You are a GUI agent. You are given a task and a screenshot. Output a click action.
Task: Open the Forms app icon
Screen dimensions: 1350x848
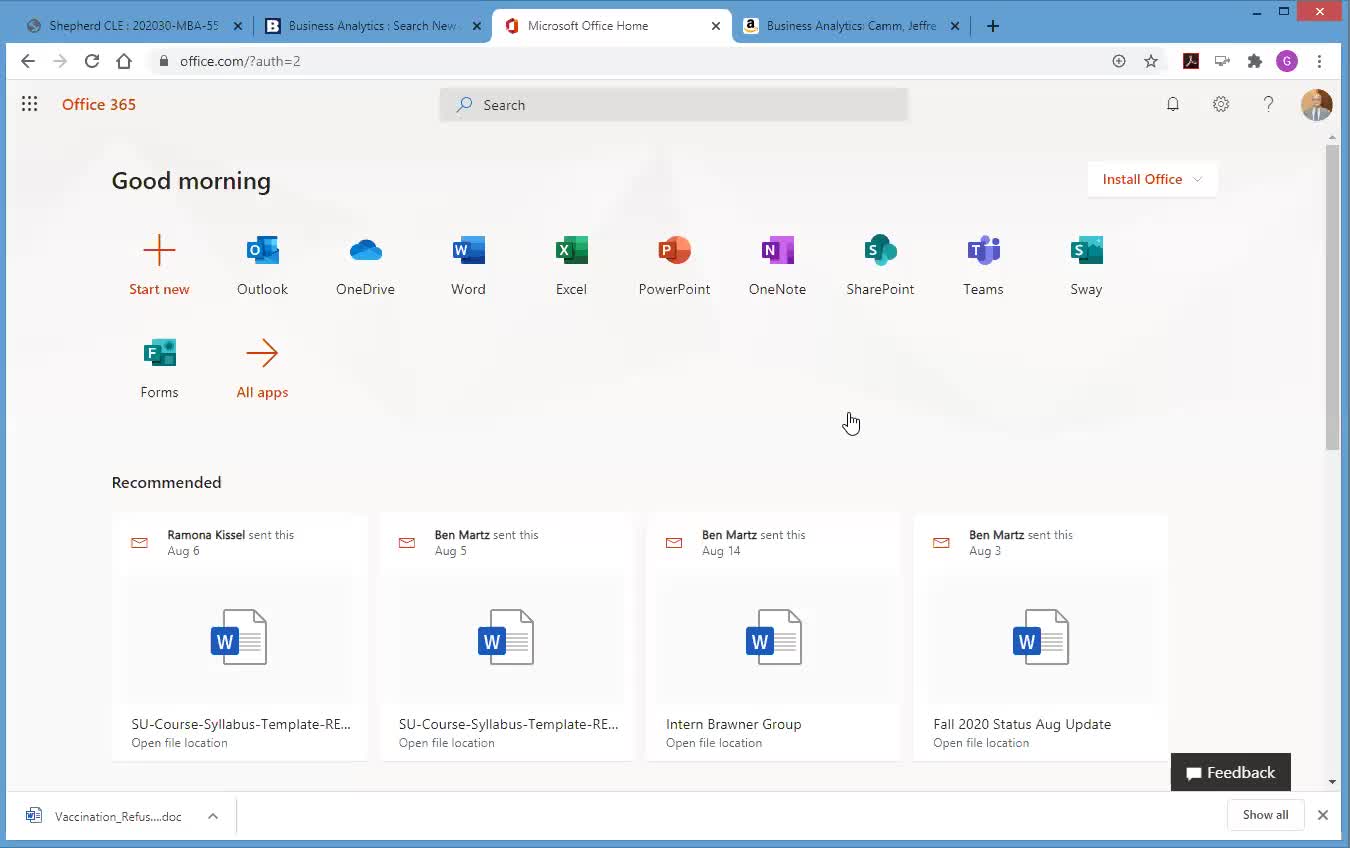click(x=159, y=353)
